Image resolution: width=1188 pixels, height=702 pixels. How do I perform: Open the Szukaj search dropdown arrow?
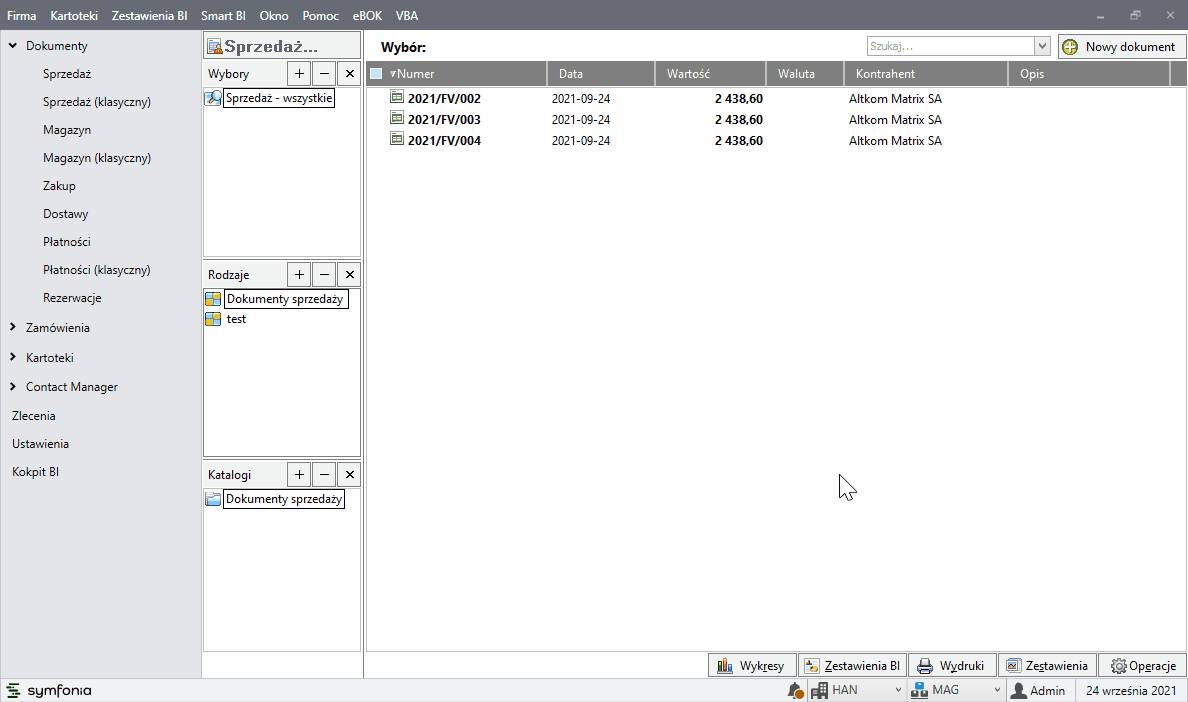[x=1041, y=46]
